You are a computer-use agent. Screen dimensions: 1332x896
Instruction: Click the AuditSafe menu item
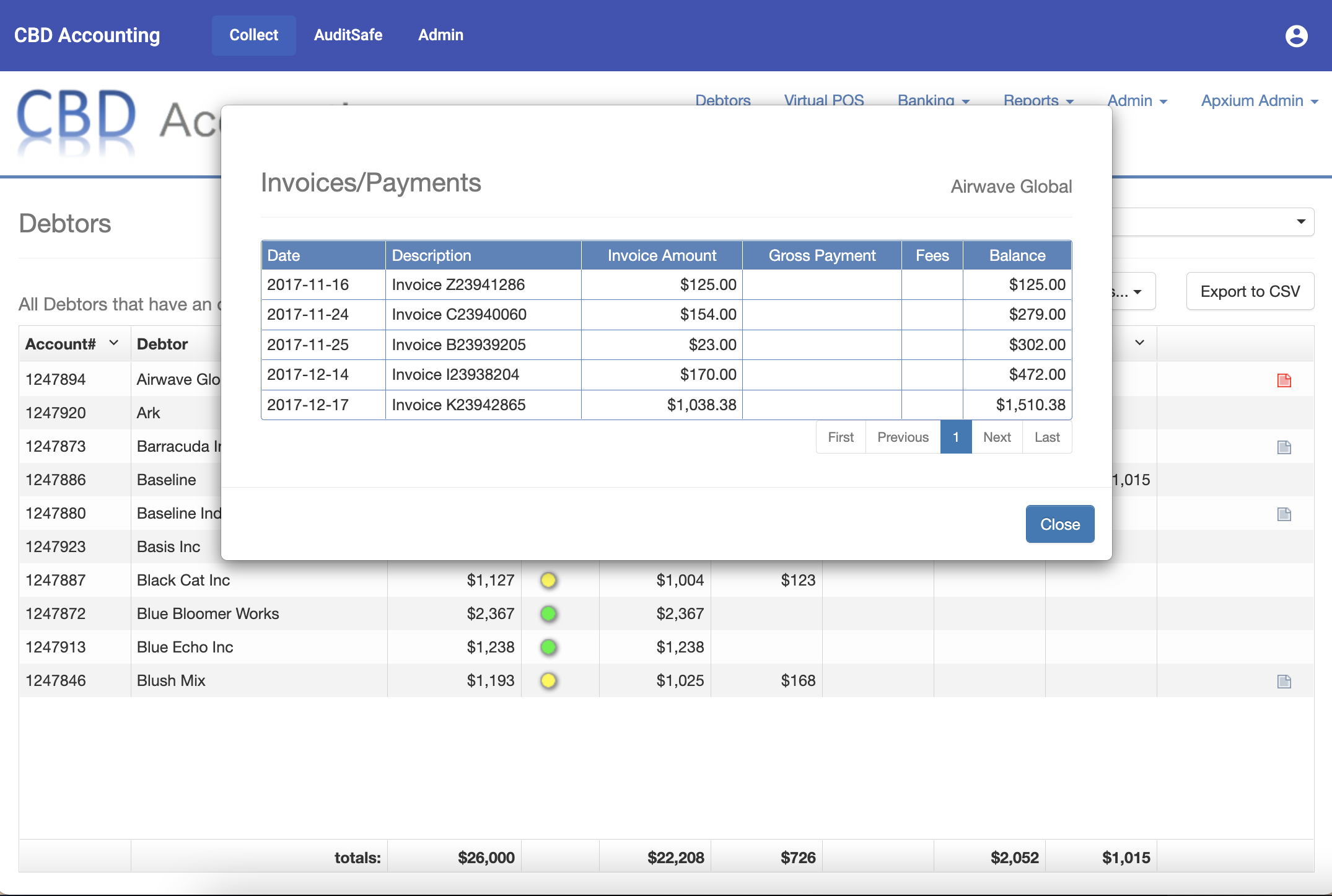coord(348,35)
